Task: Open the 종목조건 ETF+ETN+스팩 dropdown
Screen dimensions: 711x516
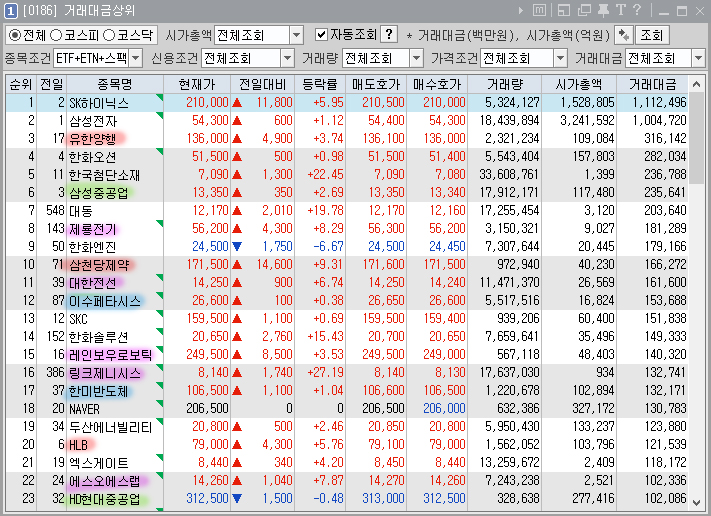Action: point(136,58)
